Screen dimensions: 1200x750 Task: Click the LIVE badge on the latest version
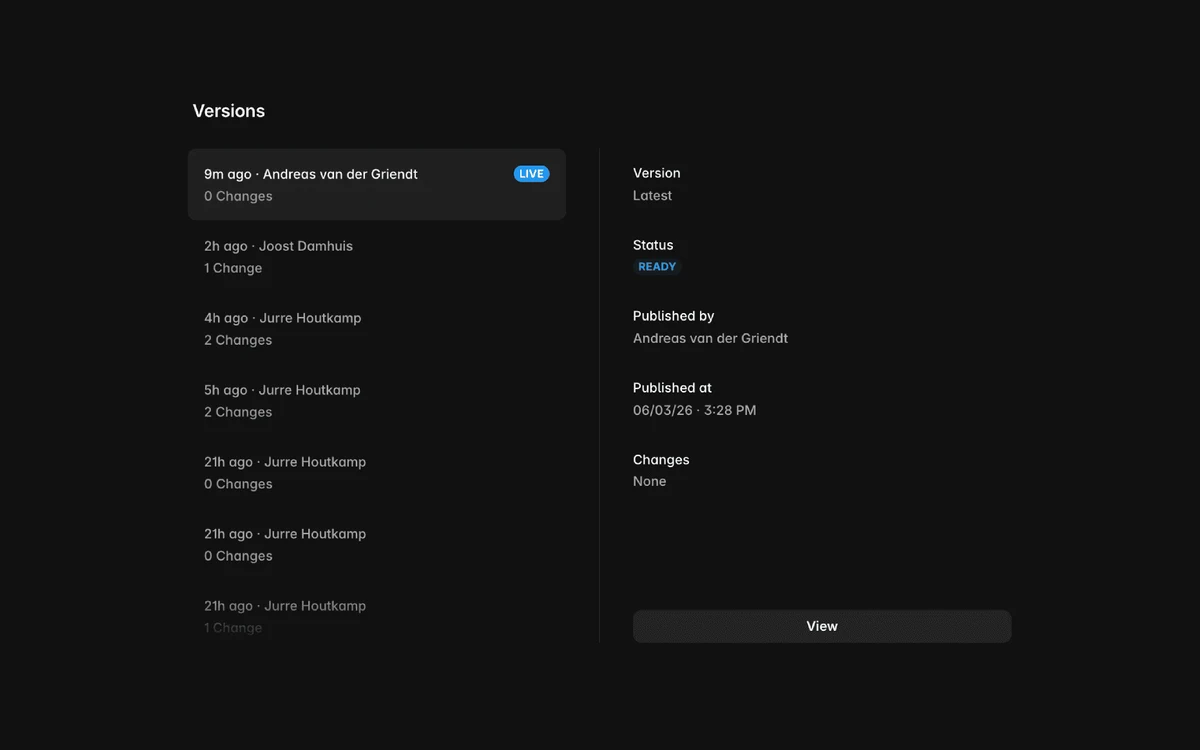pos(531,174)
